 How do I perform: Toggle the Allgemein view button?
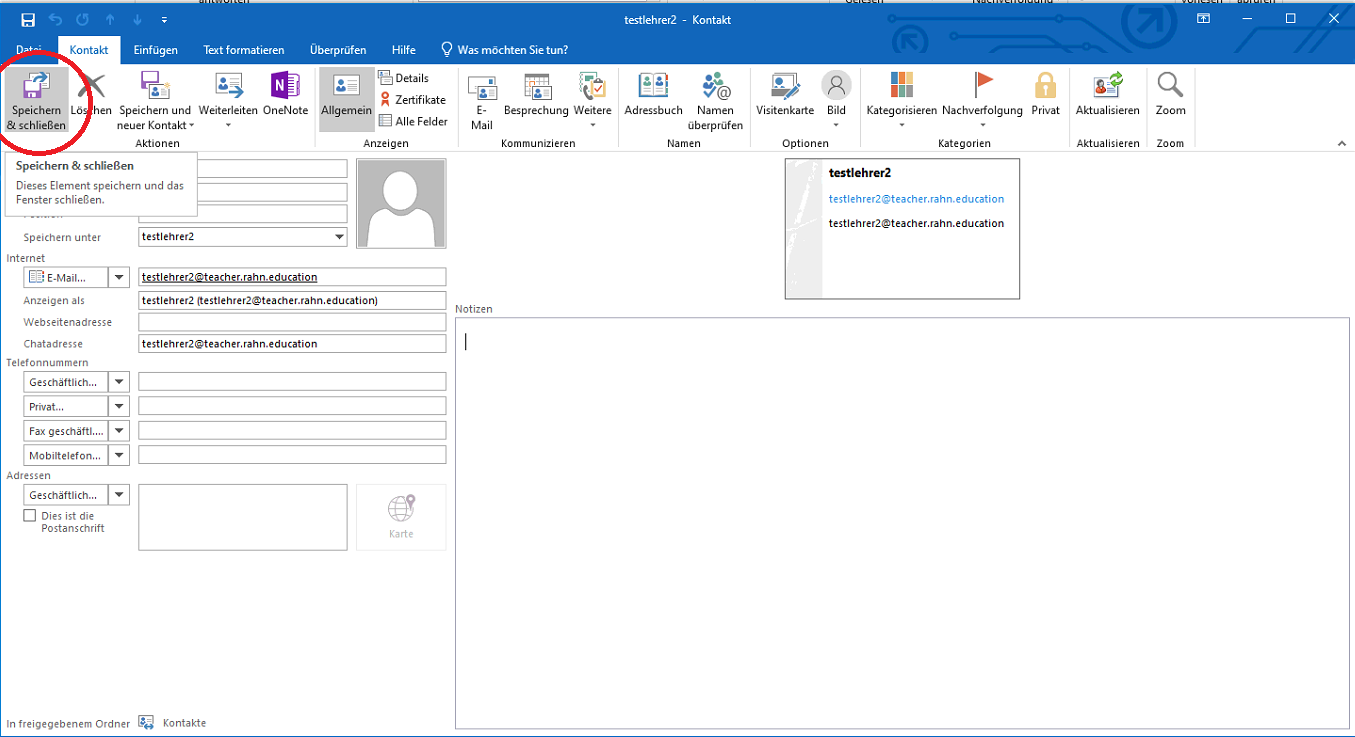coord(346,99)
